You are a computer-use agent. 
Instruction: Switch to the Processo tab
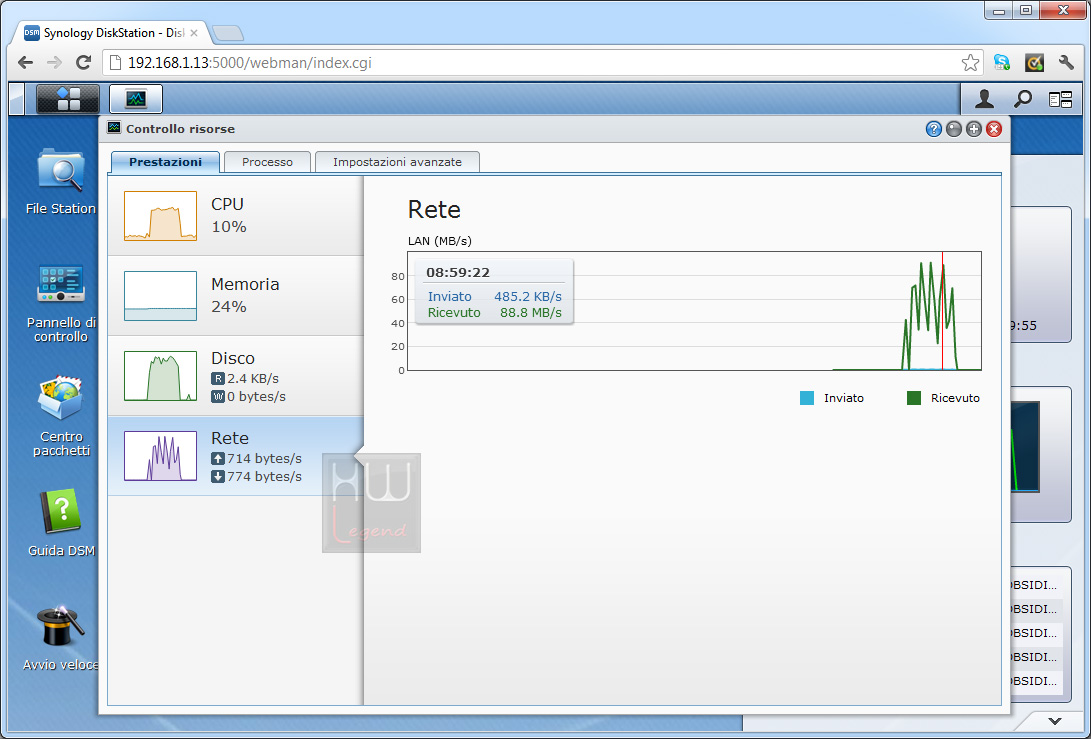[x=267, y=162]
